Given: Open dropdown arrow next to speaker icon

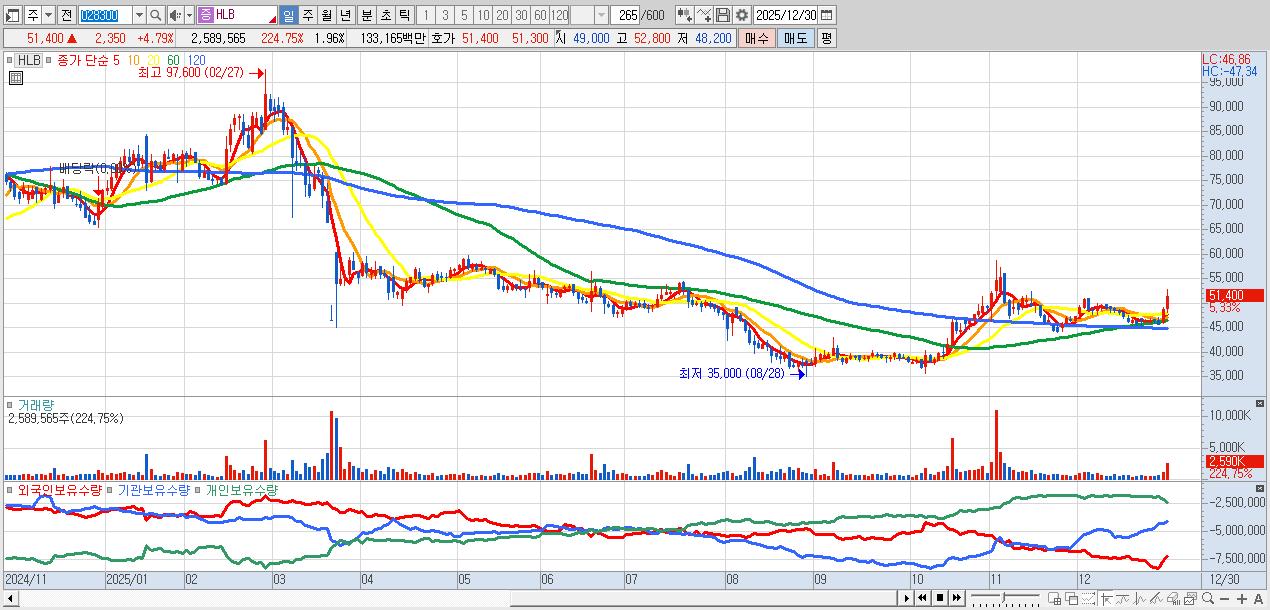Looking at the screenshot, I should 189,15.
